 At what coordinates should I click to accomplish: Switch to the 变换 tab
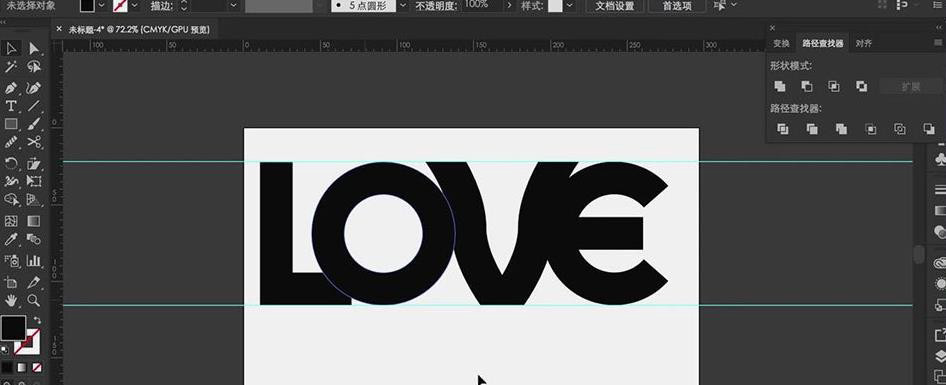(781, 43)
